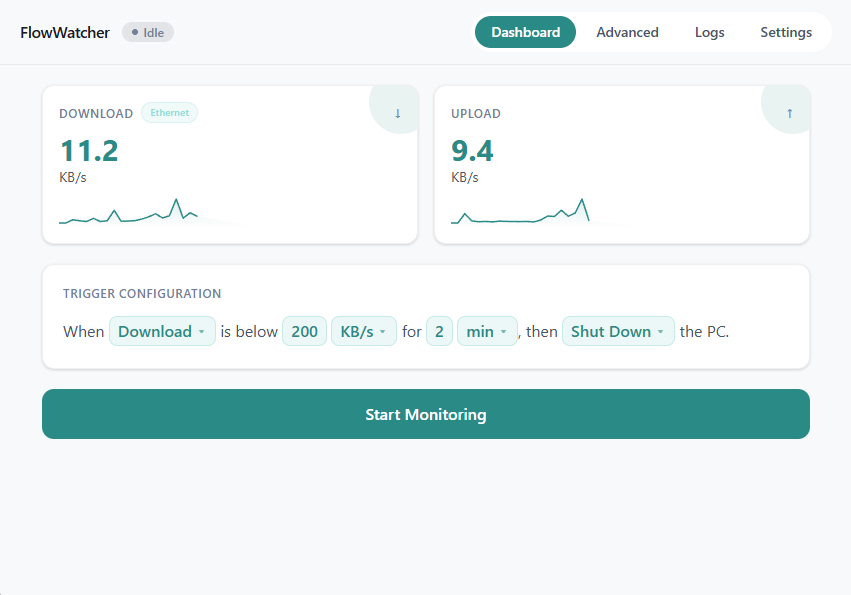Click the Idle status indicator badge
This screenshot has width=851, height=595.
click(x=148, y=32)
